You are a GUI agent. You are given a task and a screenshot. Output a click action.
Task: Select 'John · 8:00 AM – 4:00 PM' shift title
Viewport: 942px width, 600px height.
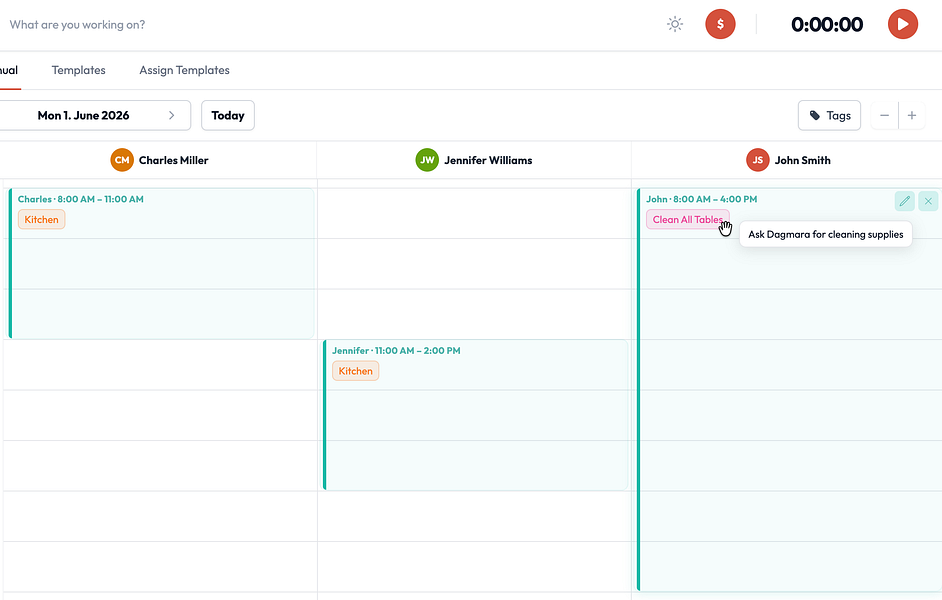tap(702, 199)
